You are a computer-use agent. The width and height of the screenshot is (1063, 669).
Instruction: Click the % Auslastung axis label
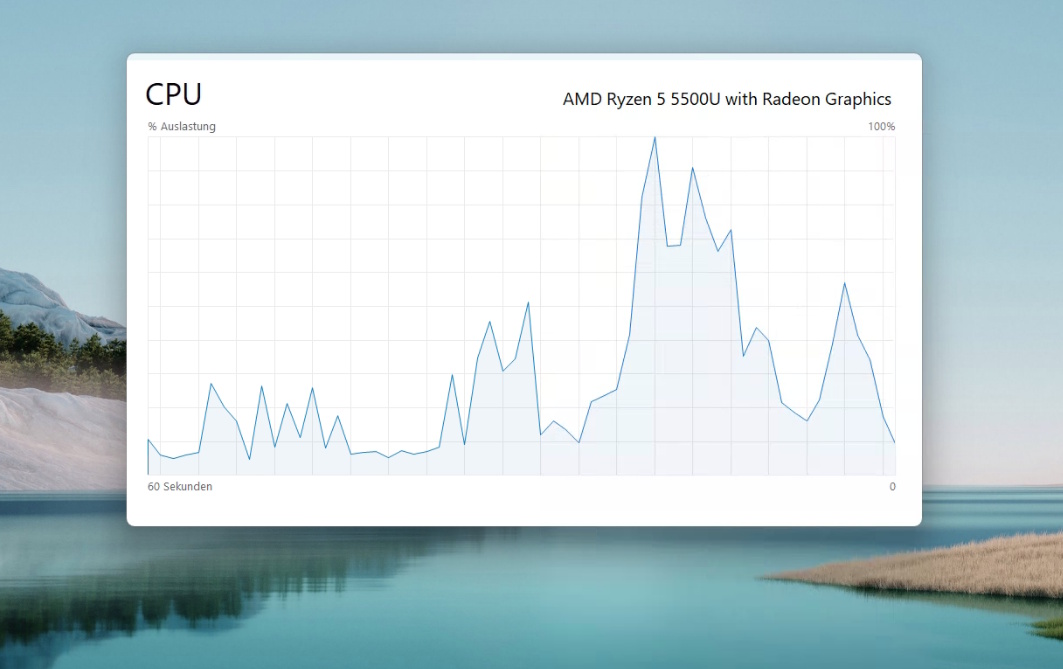pyautogui.click(x=182, y=127)
